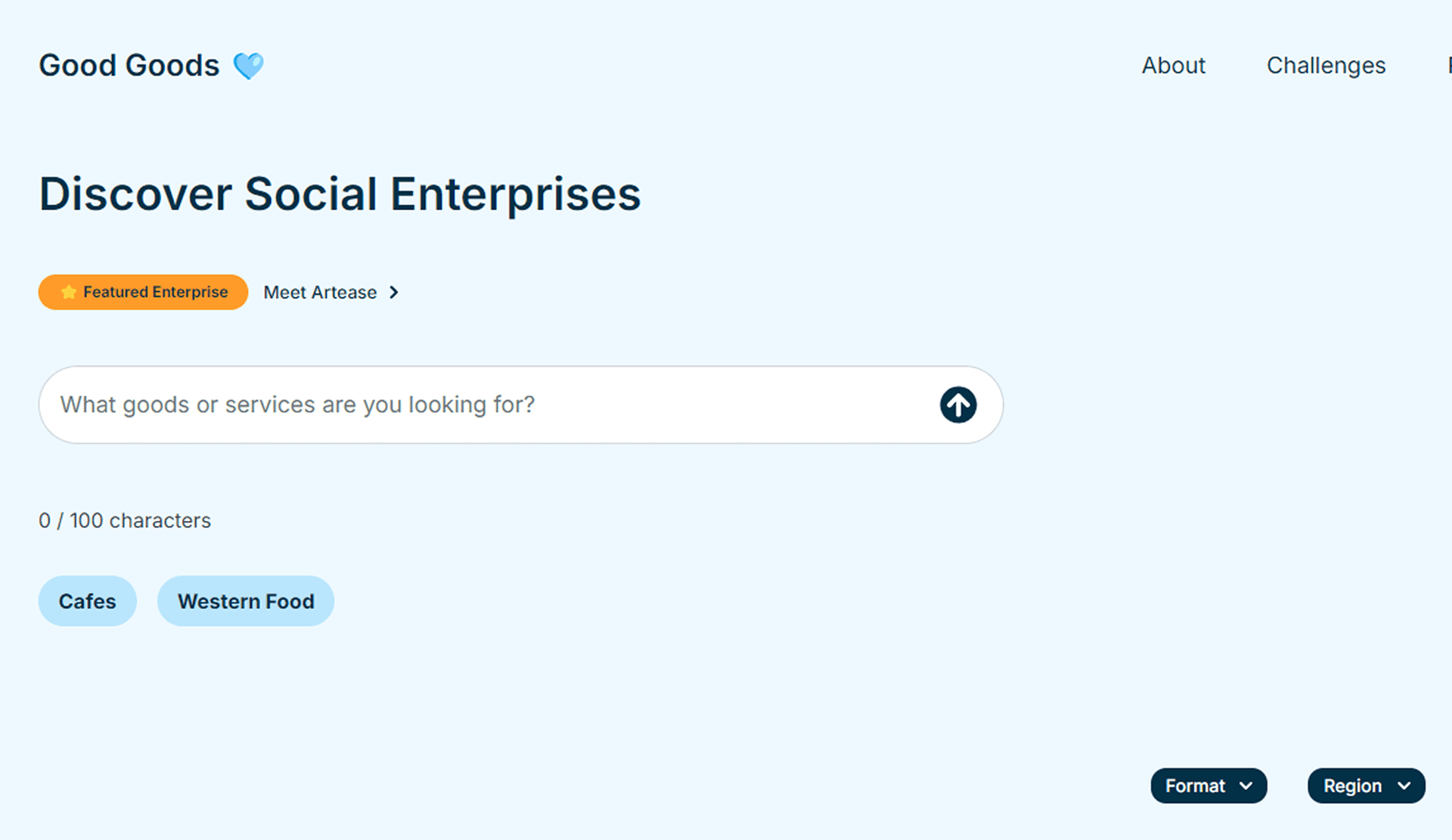The width and height of the screenshot is (1452, 840).
Task: Go to Challenges in the top navigation
Action: click(x=1326, y=66)
